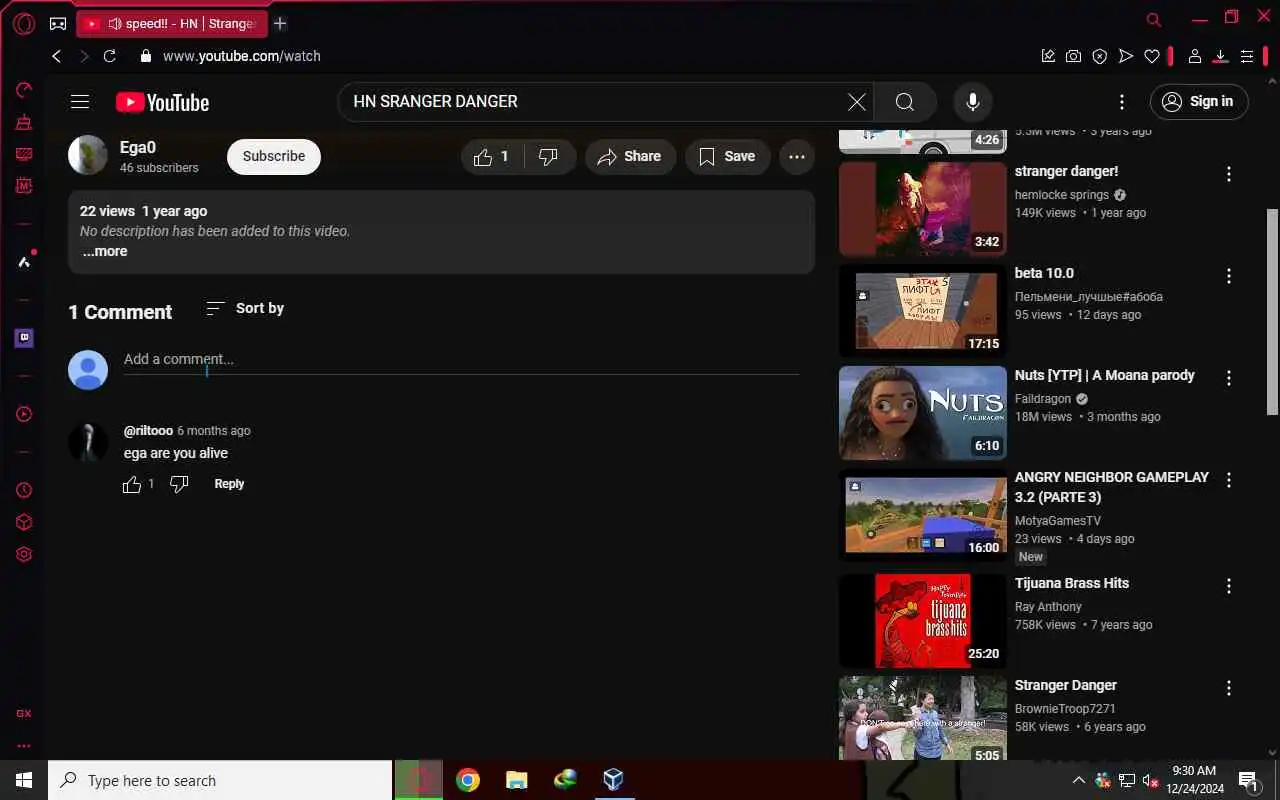1280x800 pixels.
Task: Open Extensions cube icon in sidebar
Action: [24, 522]
